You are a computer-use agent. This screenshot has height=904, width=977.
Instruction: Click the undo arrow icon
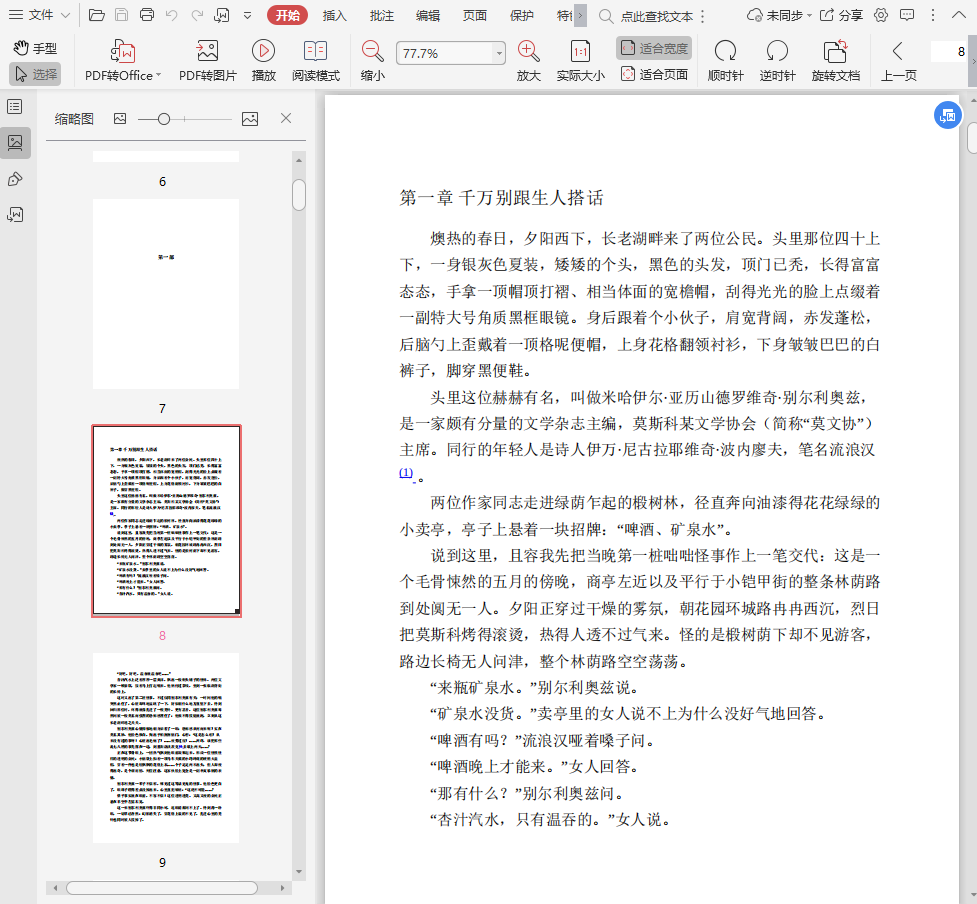[x=171, y=15]
